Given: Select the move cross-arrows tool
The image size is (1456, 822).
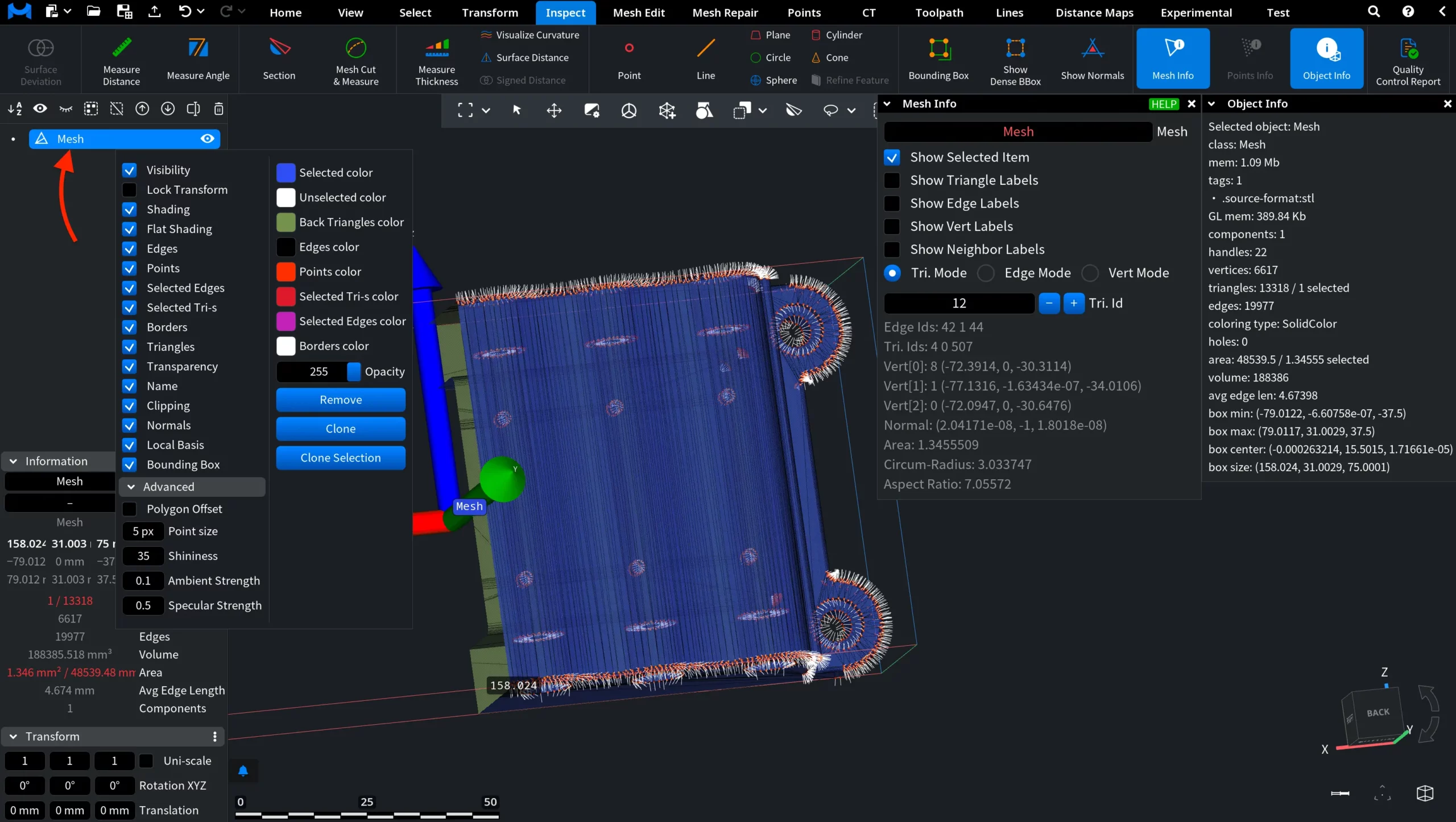Looking at the screenshot, I should (554, 110).
